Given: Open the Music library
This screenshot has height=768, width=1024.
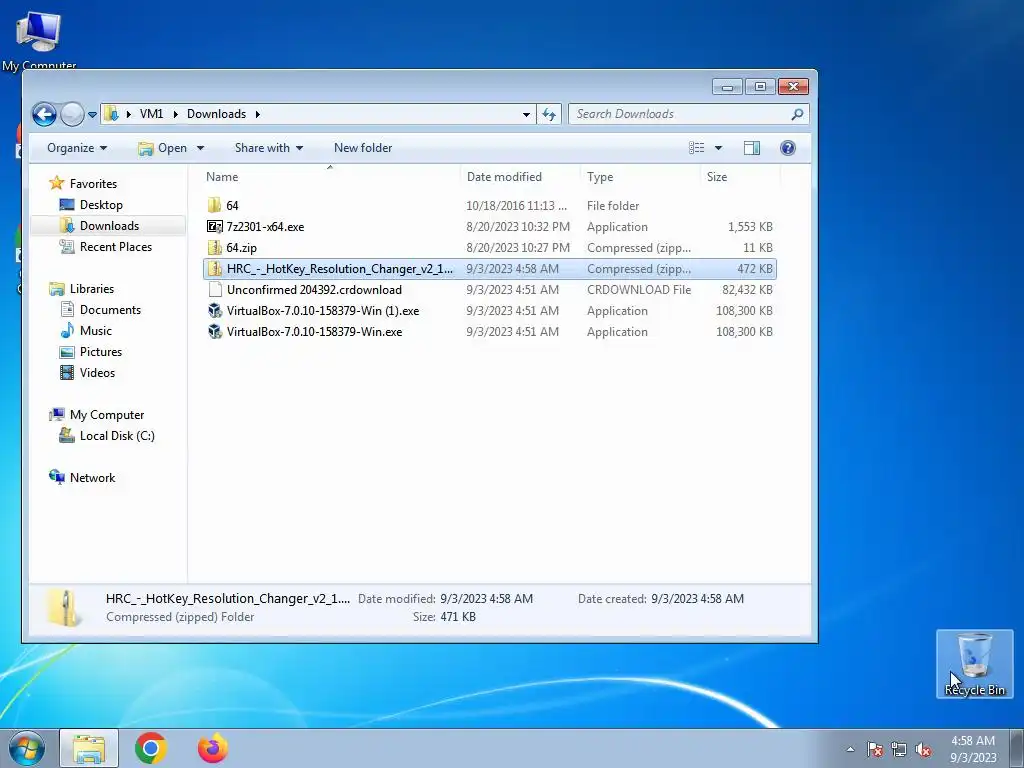Looking at the screenshot, I should [95, 330].
